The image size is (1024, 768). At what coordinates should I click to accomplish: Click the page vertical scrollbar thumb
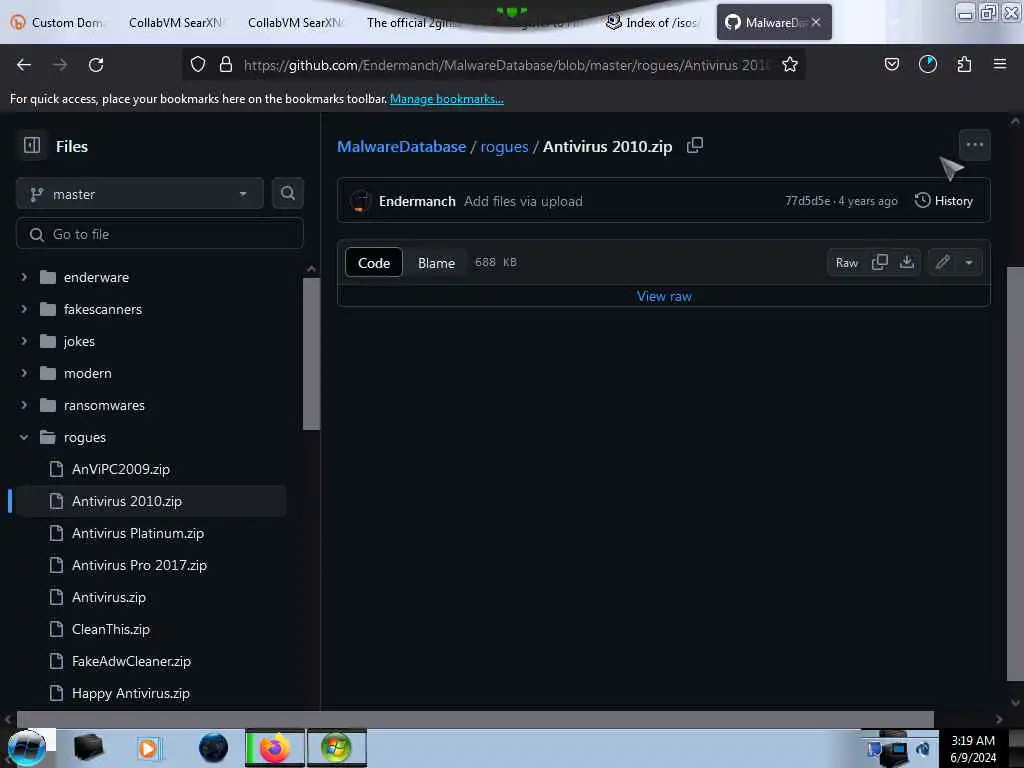(1015, 474)
